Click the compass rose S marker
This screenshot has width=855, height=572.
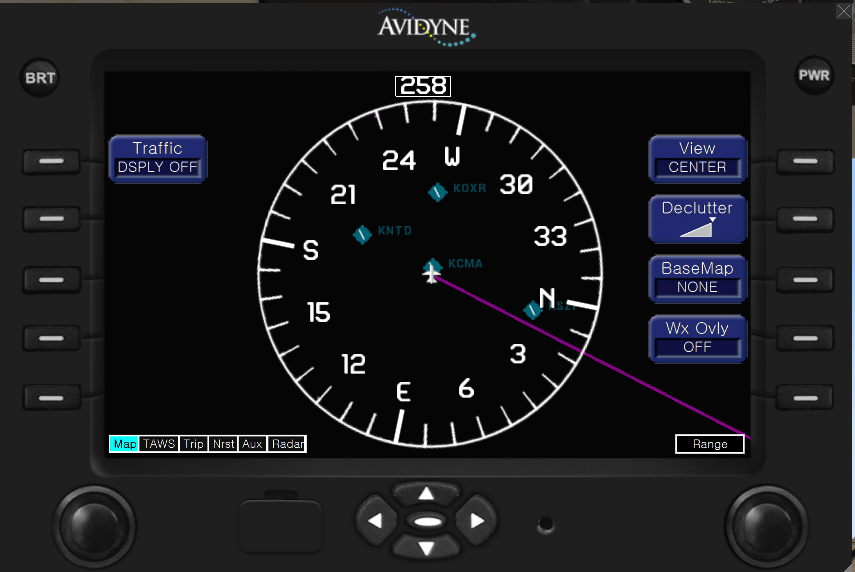point(311,250)
